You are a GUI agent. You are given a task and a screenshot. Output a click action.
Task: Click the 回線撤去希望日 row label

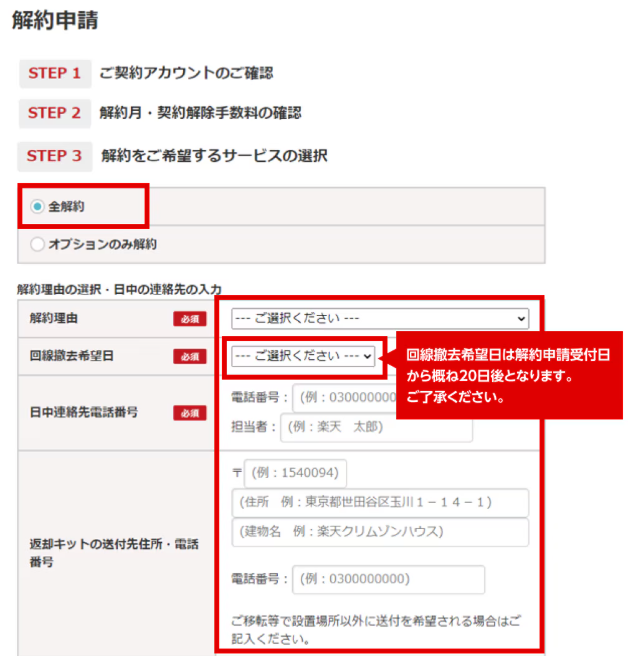[x=72, y=356]
